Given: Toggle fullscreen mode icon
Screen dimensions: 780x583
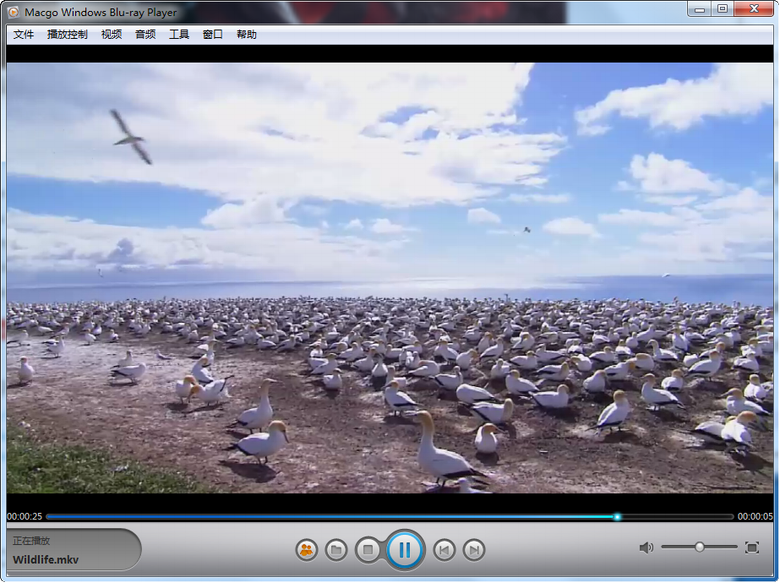Looking at the screenshot, I should [x=752, y=547].
